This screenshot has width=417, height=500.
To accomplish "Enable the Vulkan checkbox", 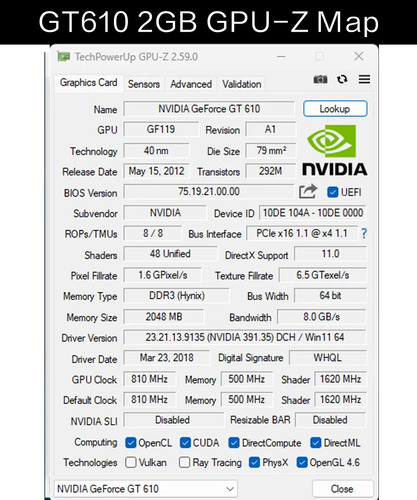I will coord(131,462).
